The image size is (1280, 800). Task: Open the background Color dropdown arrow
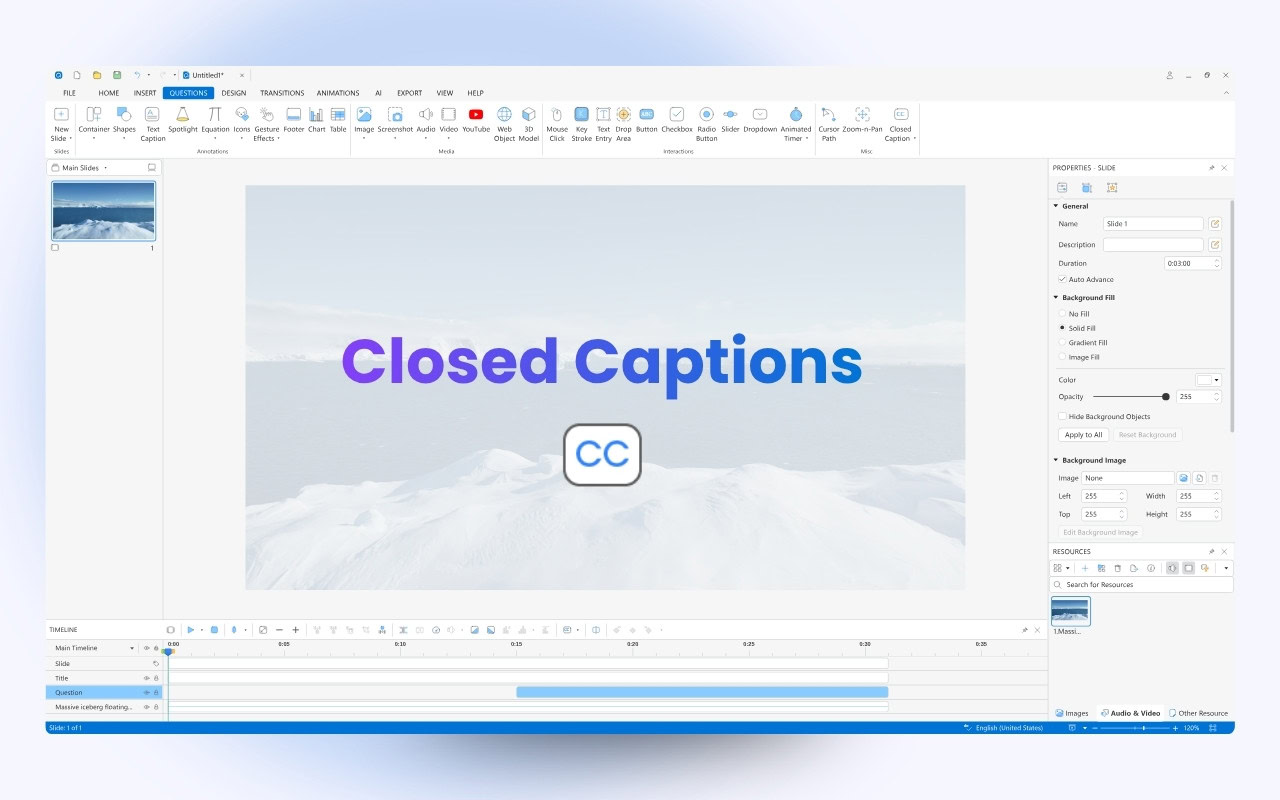(x=1217, y=380)
